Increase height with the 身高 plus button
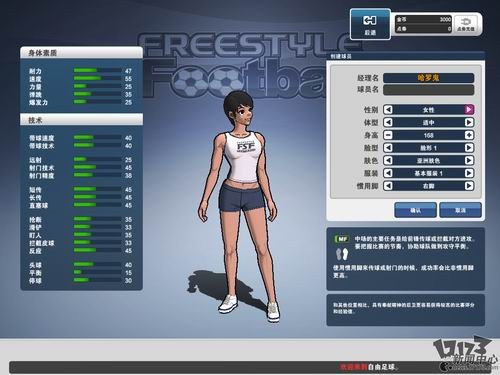 [469, 135]
